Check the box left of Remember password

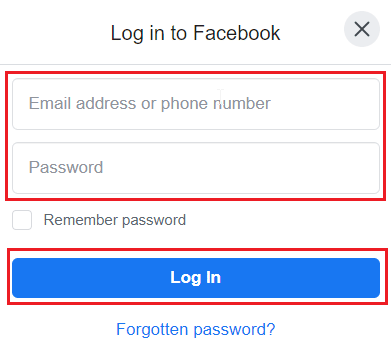click(22, 220)
